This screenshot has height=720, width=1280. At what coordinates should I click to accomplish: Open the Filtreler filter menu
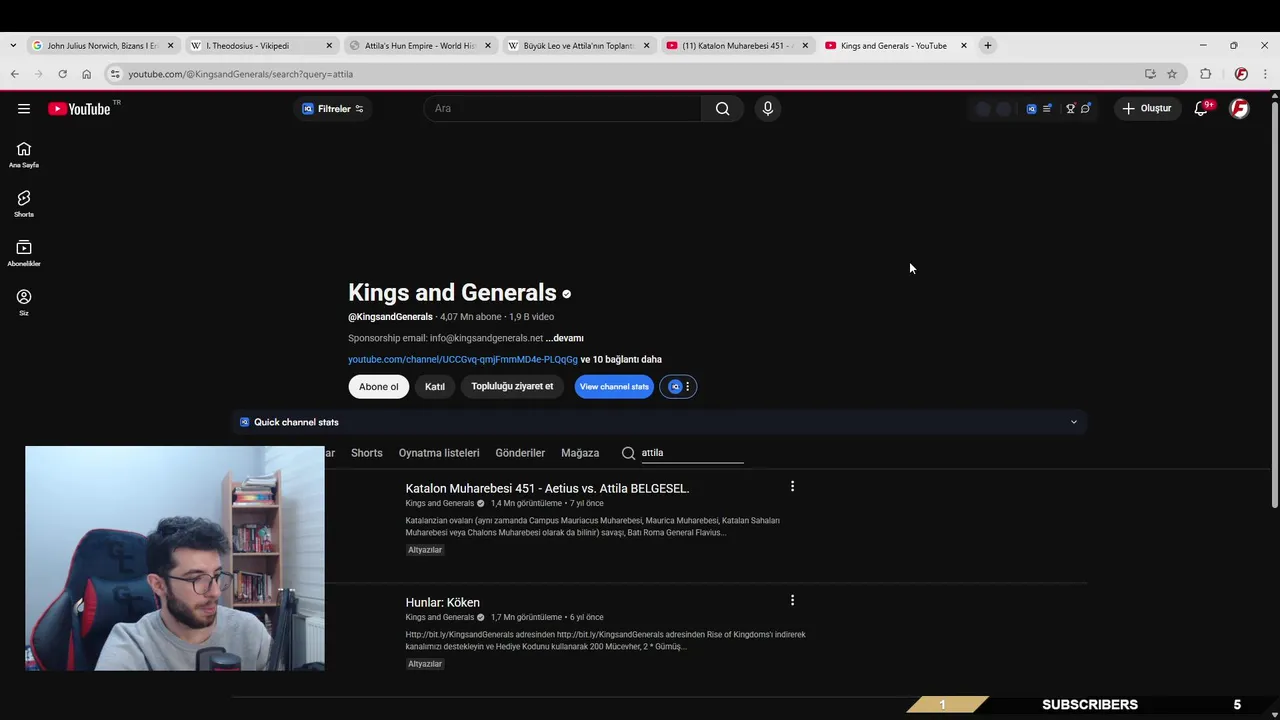[x=333, y=109]
